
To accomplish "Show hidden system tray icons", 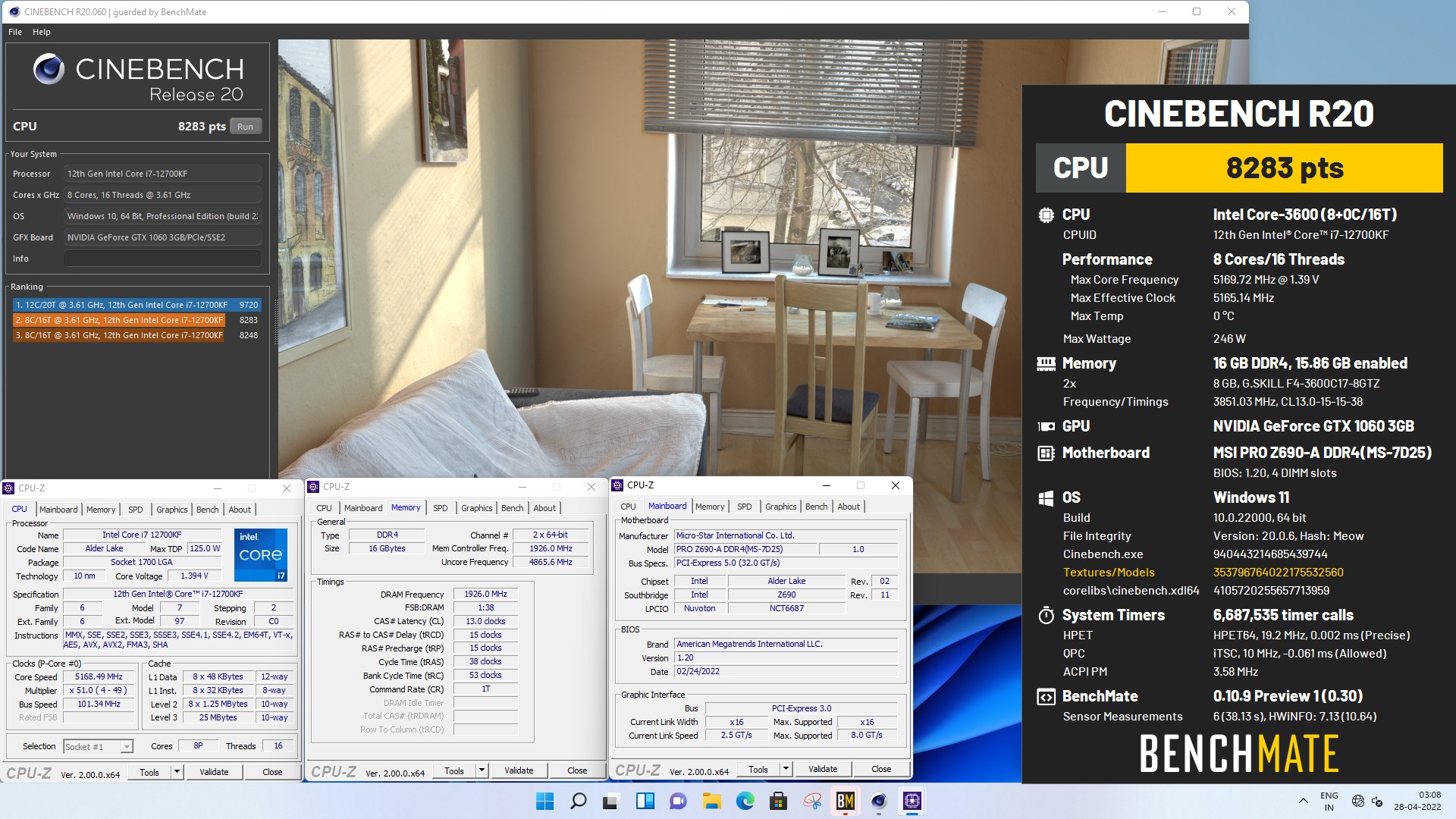I will pos(1303,801).
